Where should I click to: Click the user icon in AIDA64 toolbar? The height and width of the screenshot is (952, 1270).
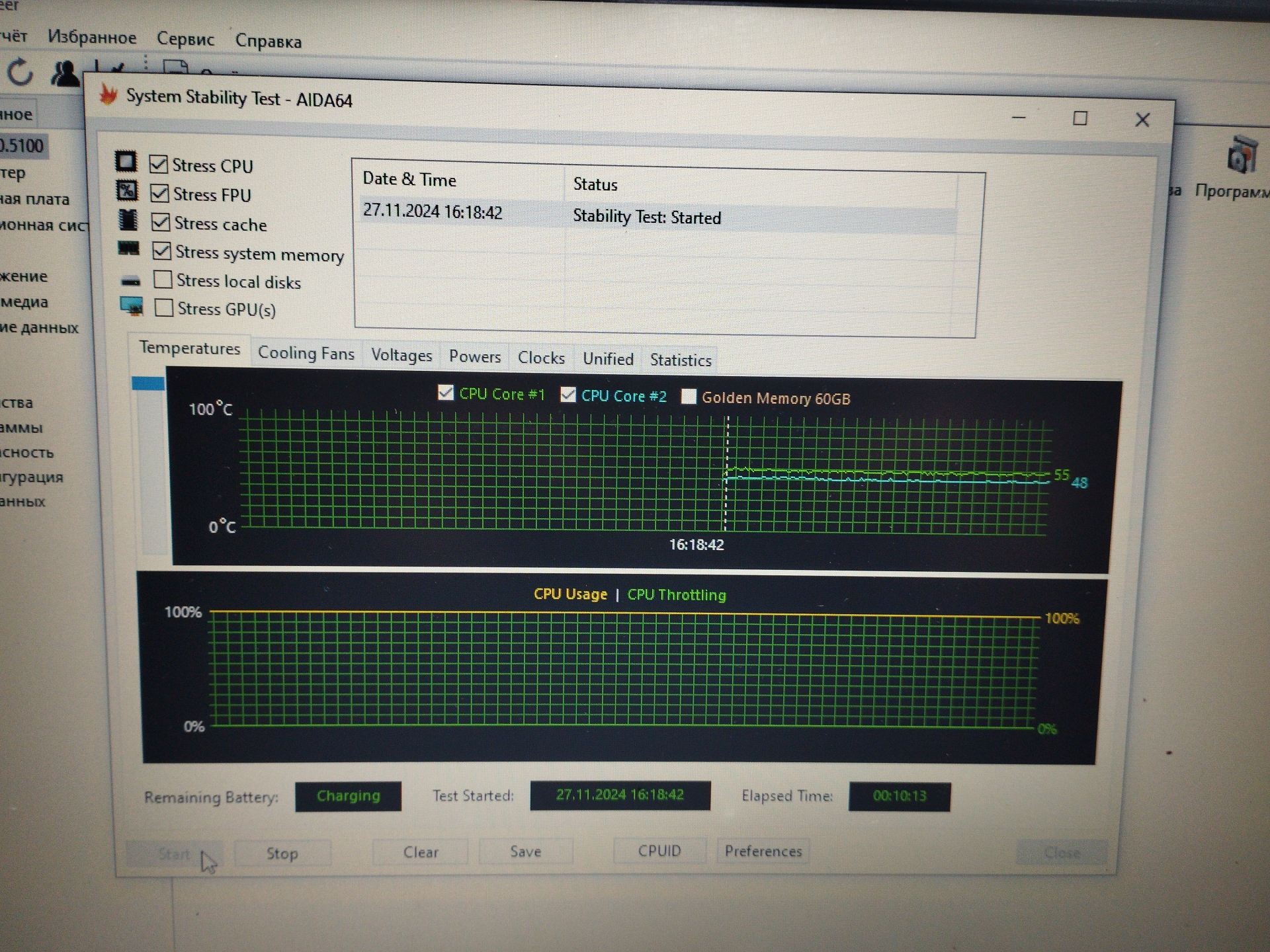[x=65, y=73]
